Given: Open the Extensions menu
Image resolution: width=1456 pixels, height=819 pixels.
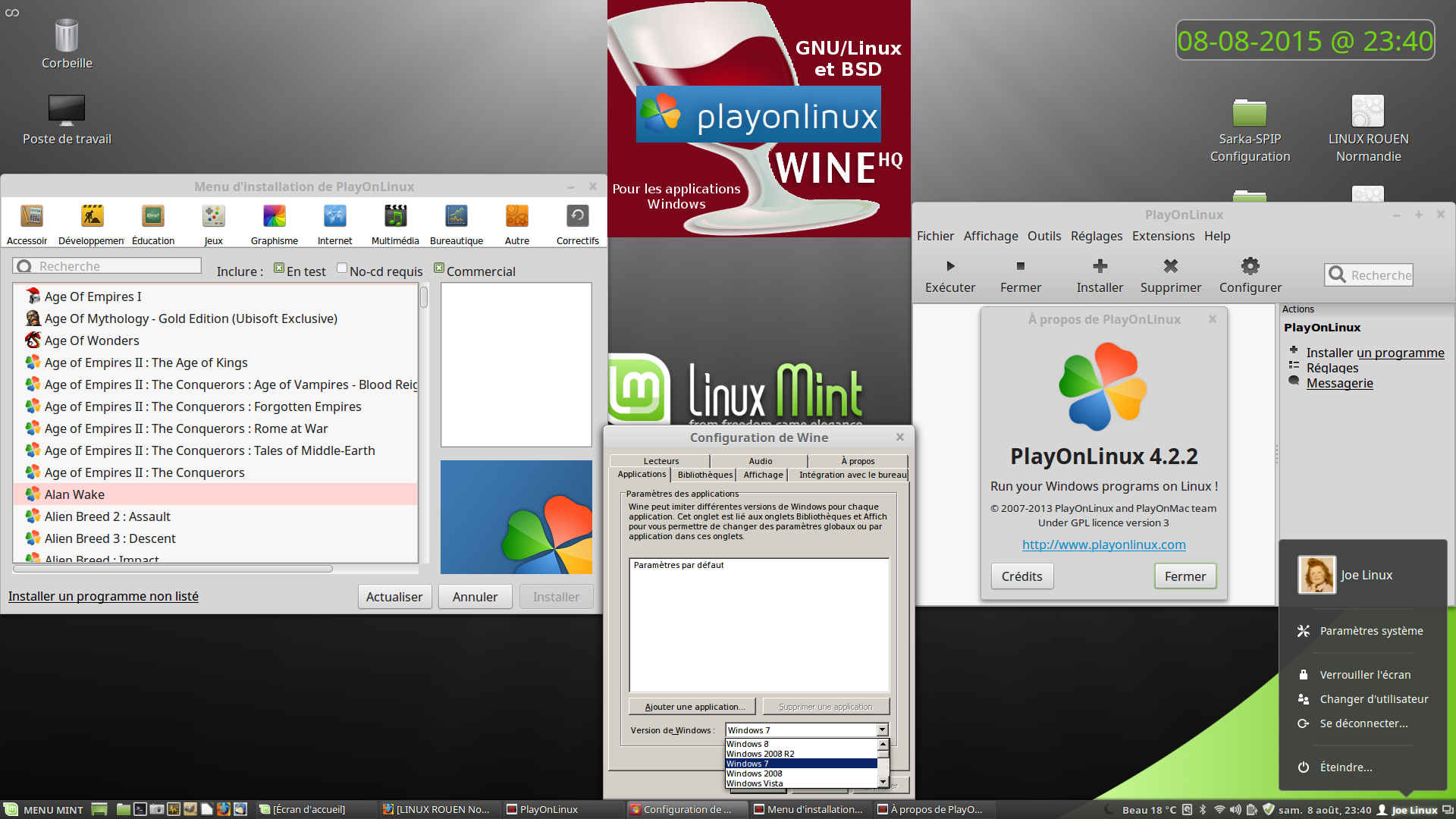Looking at the screenshot, I should pyautogui.click(x=1163, y=237).
